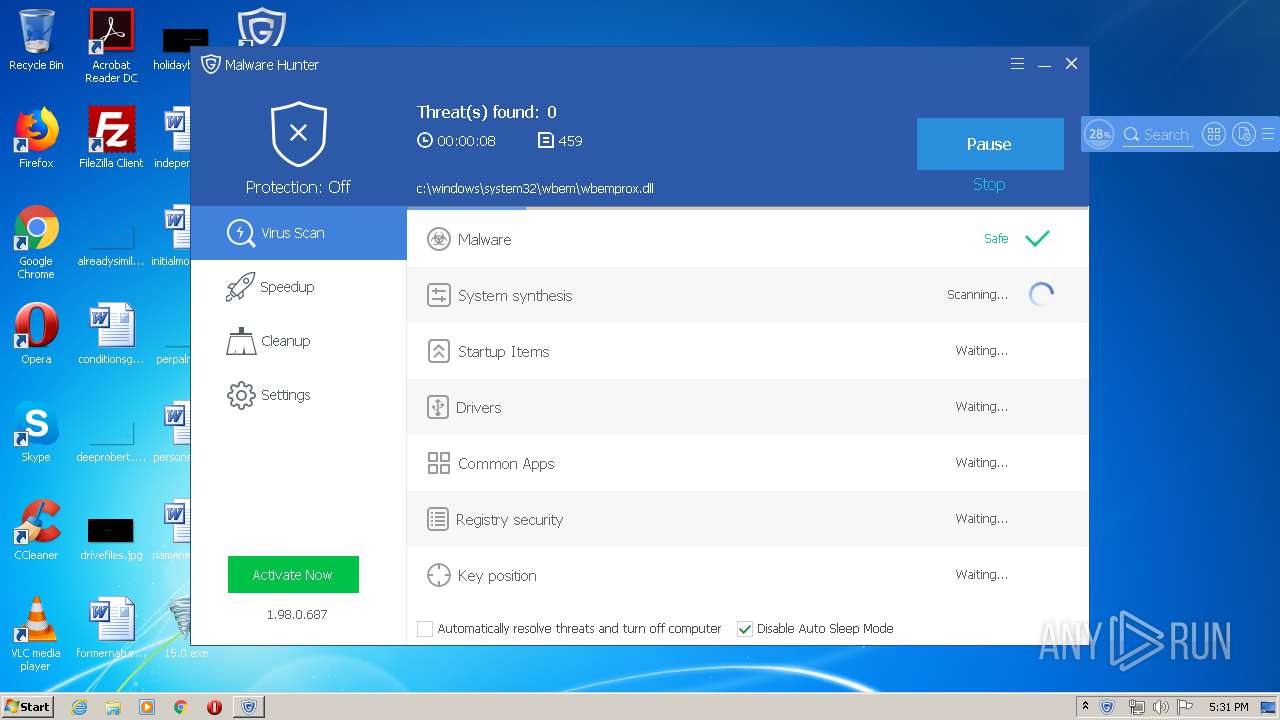
Task: Click the widget file history icon
Action: [x=1243, y=134]
